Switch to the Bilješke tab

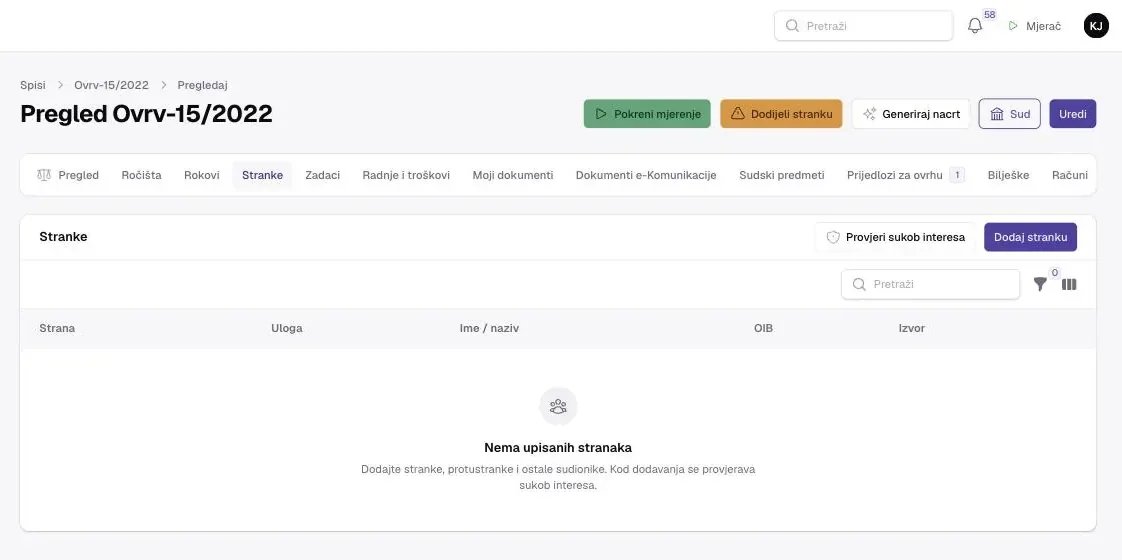point(1008,175)
